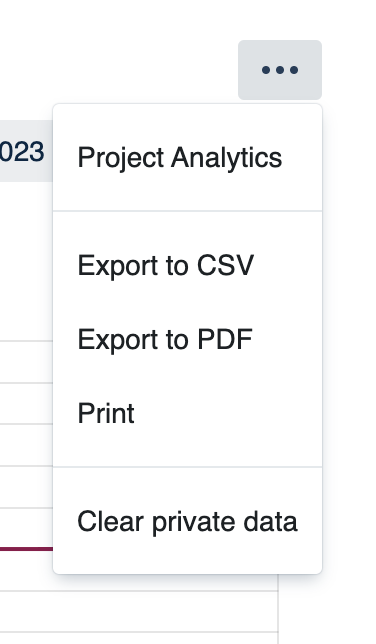Open Project Analytics from the menu
Screen dimensions: 376x644
coord(187,158)
